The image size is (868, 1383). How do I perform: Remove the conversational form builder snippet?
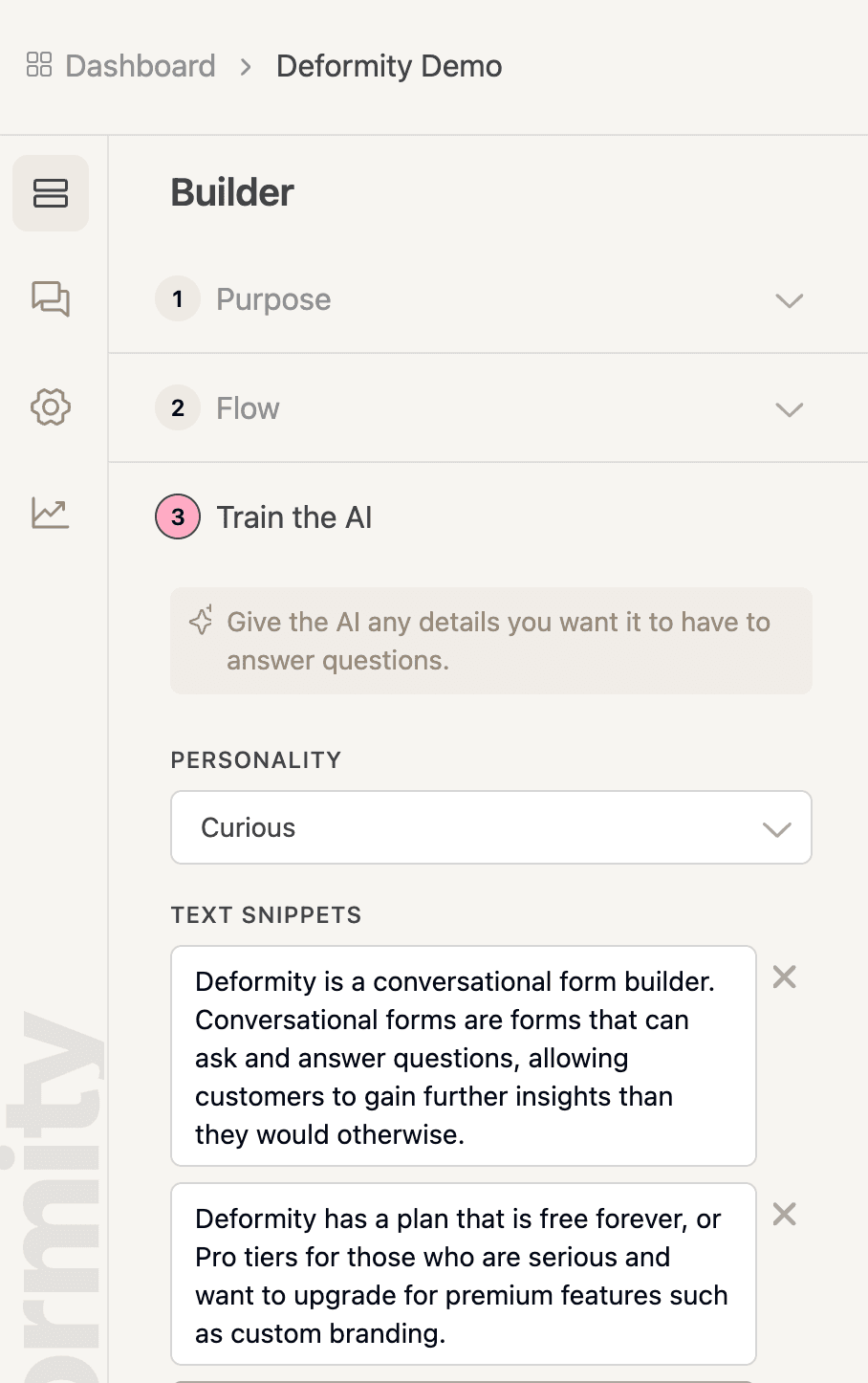click(x=784, y=977)
